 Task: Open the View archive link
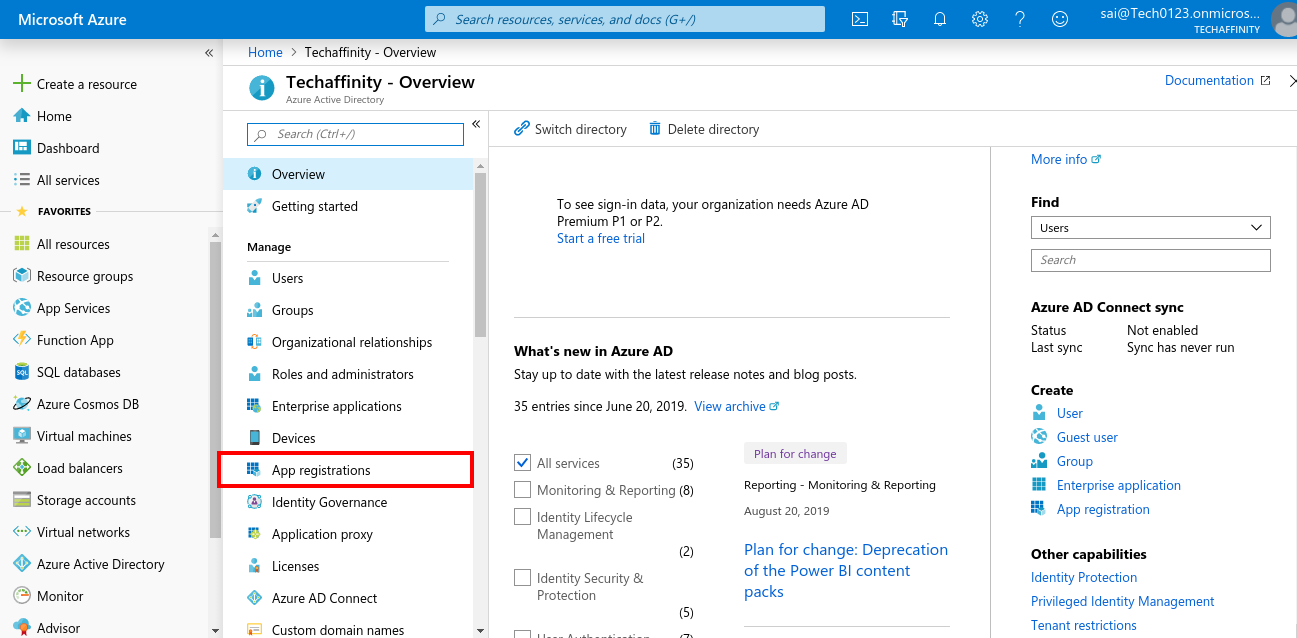tap(730, 406)
